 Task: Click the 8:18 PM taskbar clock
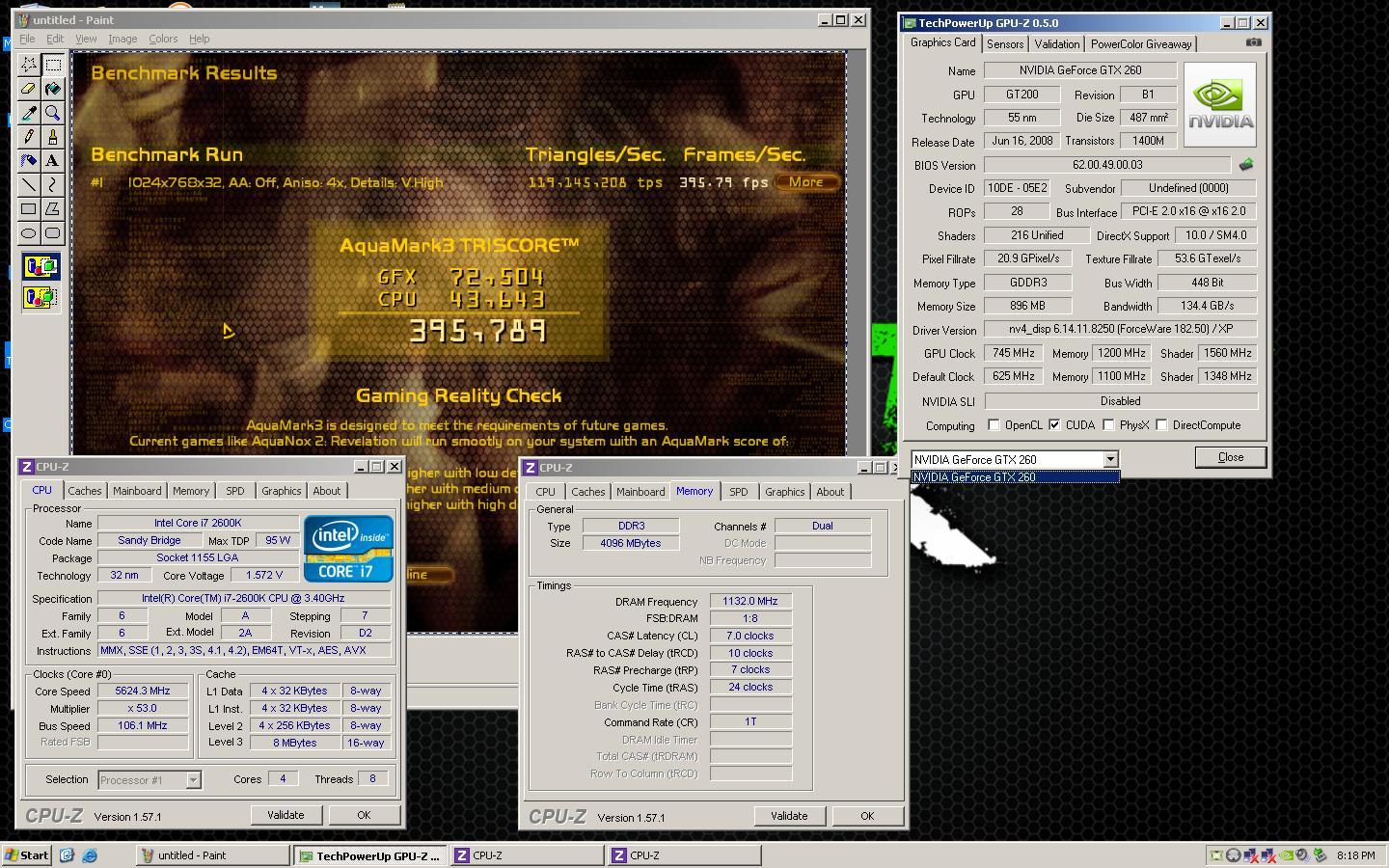[x=1356, y=855]
